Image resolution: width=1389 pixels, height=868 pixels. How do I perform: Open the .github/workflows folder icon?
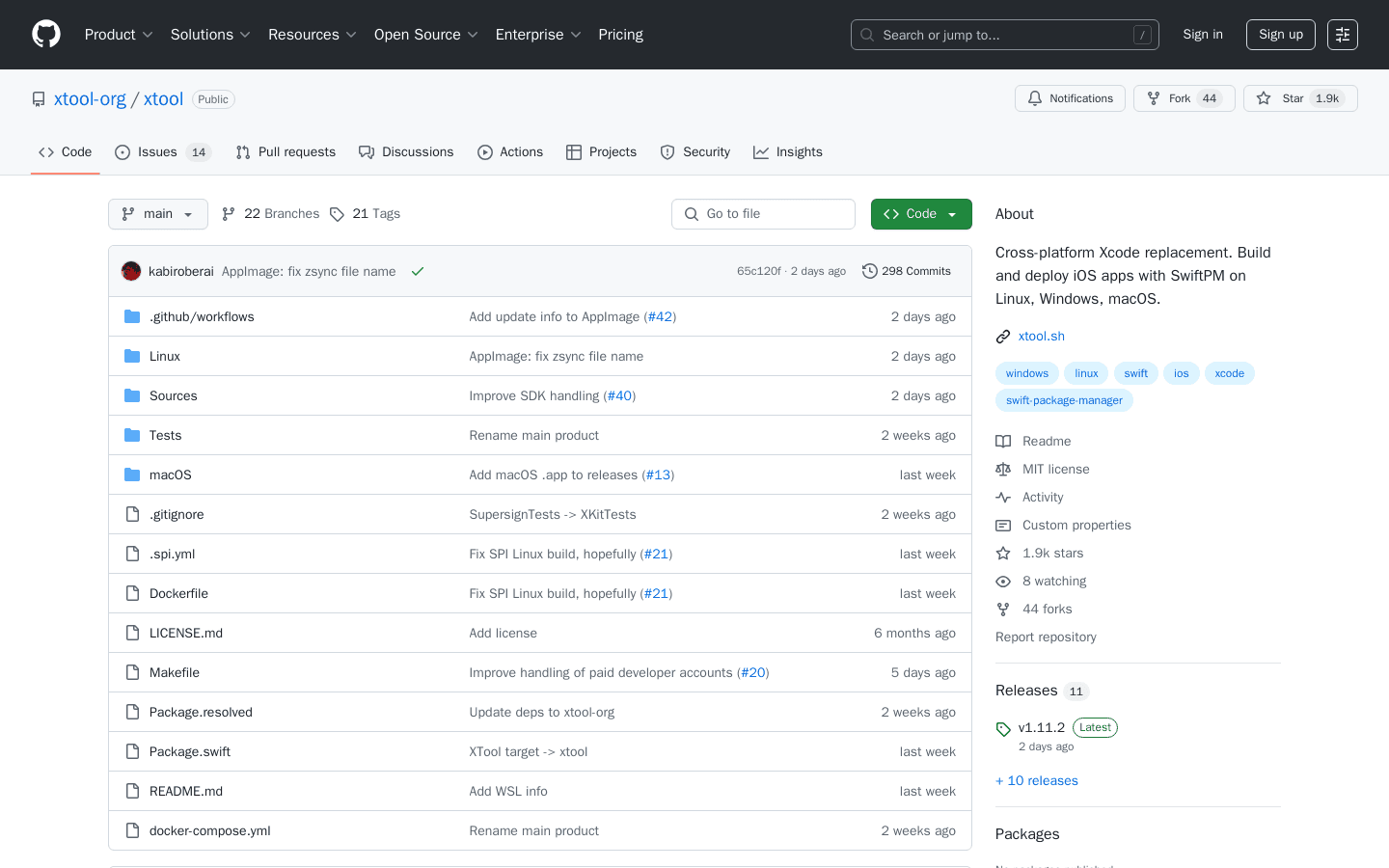[131, 315]
